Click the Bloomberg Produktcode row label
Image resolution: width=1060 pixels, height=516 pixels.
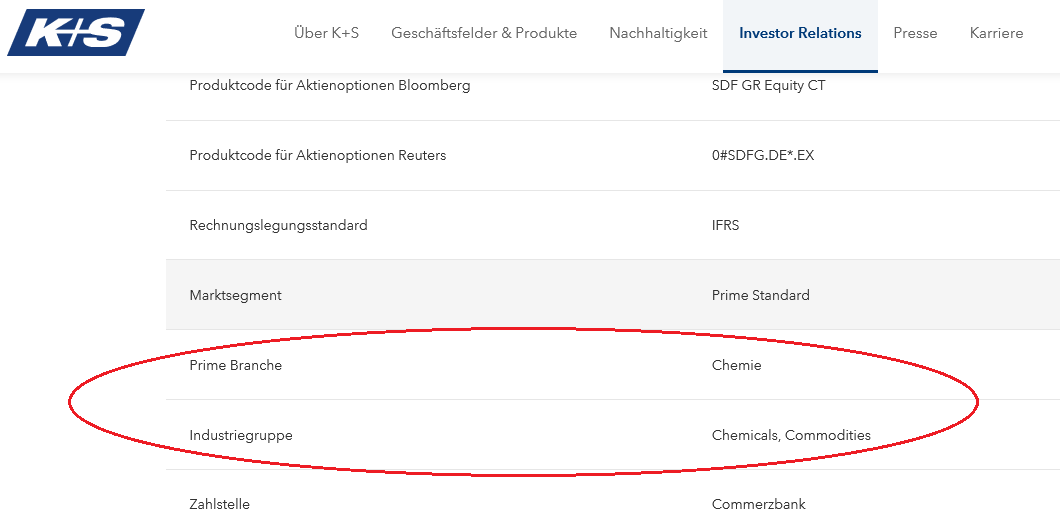click(329, 85)
